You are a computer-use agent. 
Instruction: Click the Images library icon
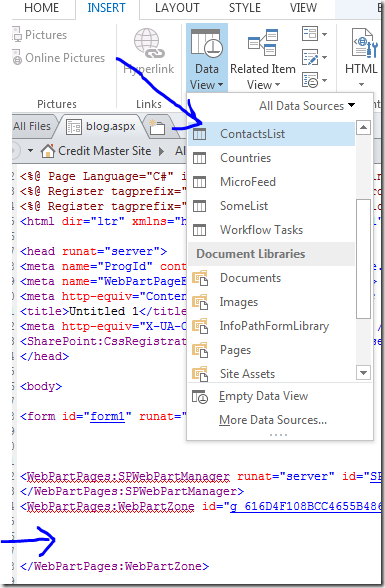200,302
